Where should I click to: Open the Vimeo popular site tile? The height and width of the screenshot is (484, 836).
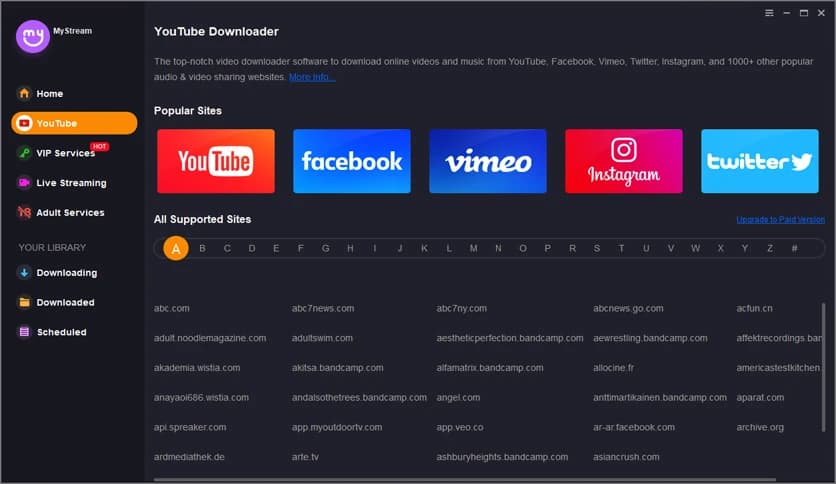click(488, 161)
